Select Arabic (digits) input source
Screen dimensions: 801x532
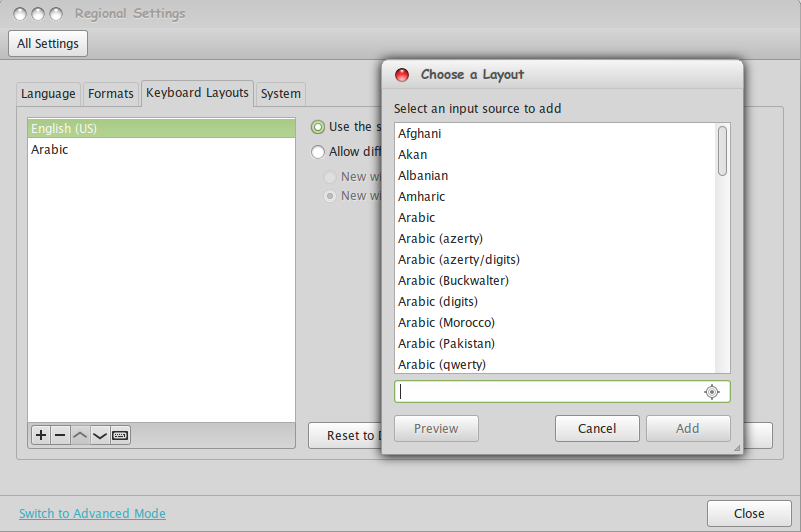pos(555,302)
